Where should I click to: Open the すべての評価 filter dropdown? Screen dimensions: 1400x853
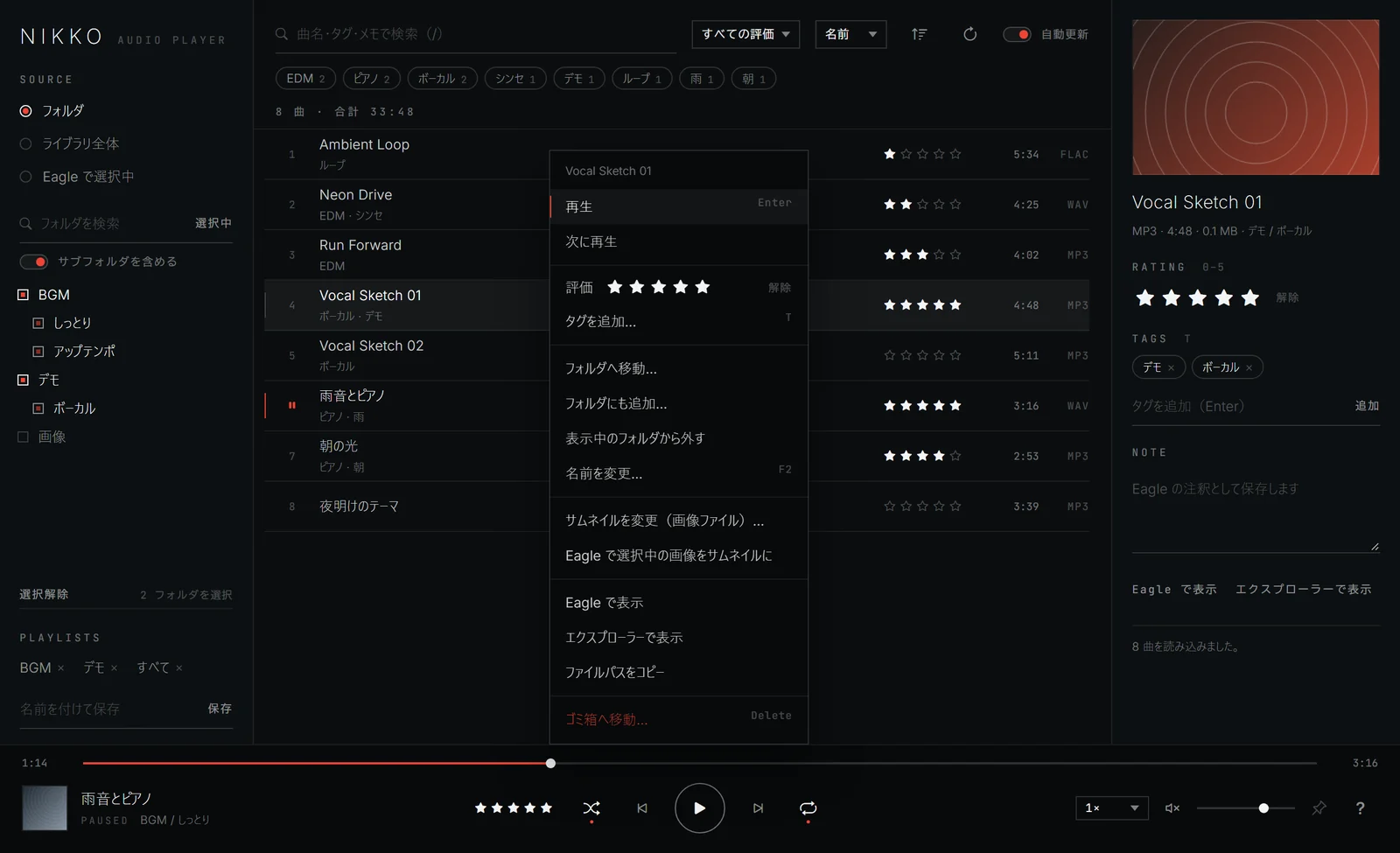coord(745,34)
